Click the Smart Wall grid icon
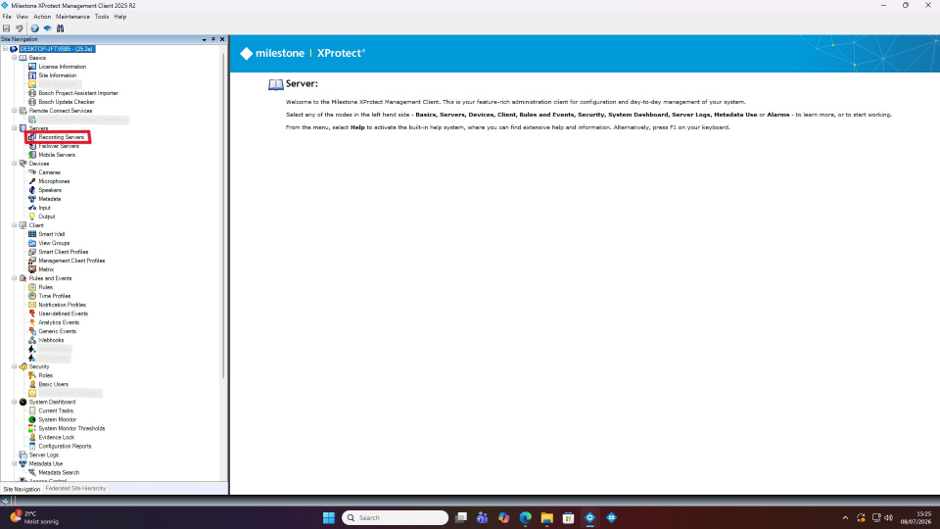This screenshot has width=940, height=529. [x=32, y=234]
